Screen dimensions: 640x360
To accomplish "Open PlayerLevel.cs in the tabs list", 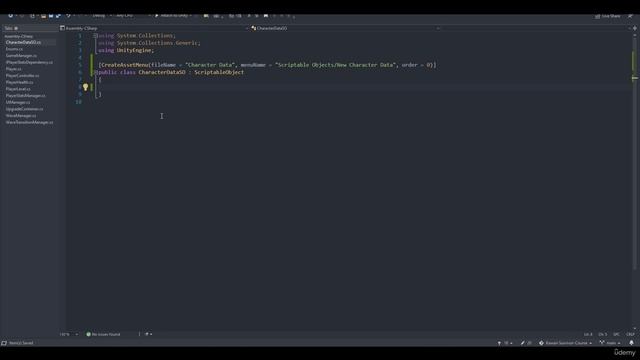I will (18, 89).
